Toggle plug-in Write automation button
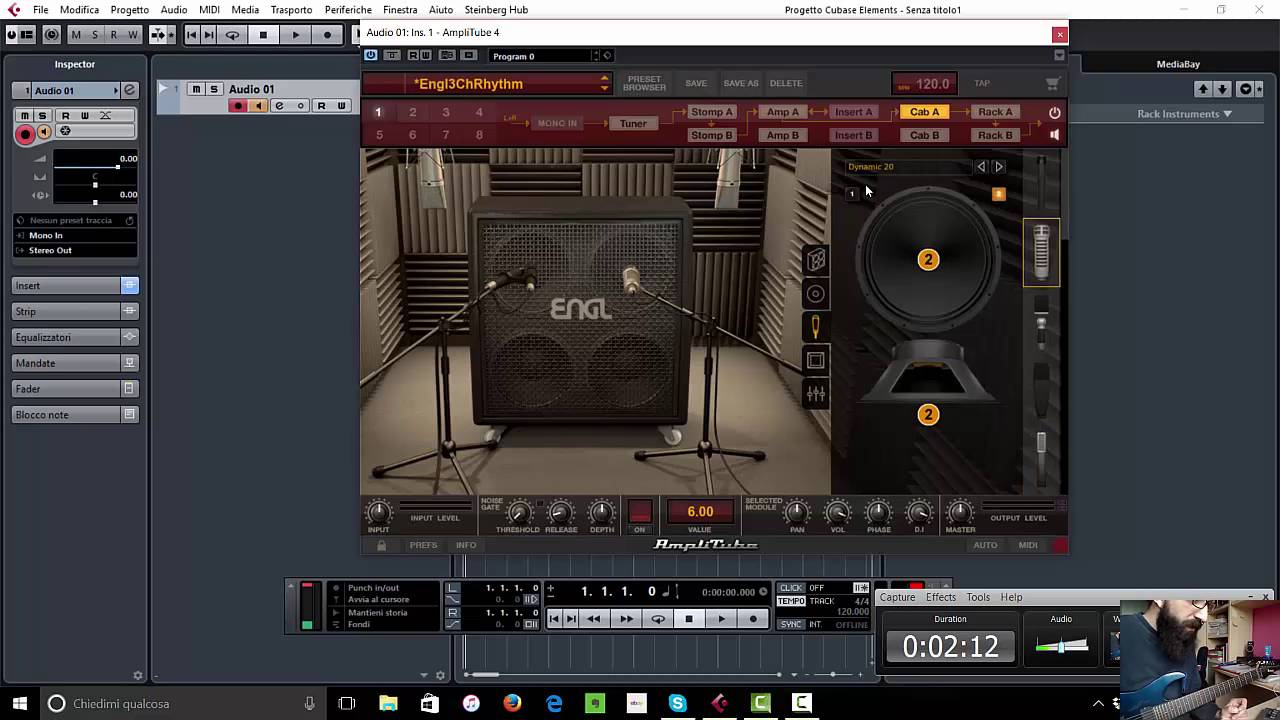 pyautogui.click(x=426, y=56)
